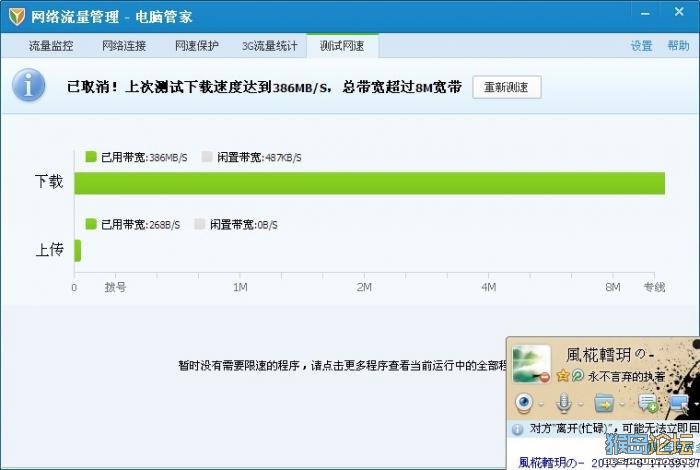
Task: Click green 已用带宽 swatch for download legend
Action: pyautogui.click(x=91, y=157)
